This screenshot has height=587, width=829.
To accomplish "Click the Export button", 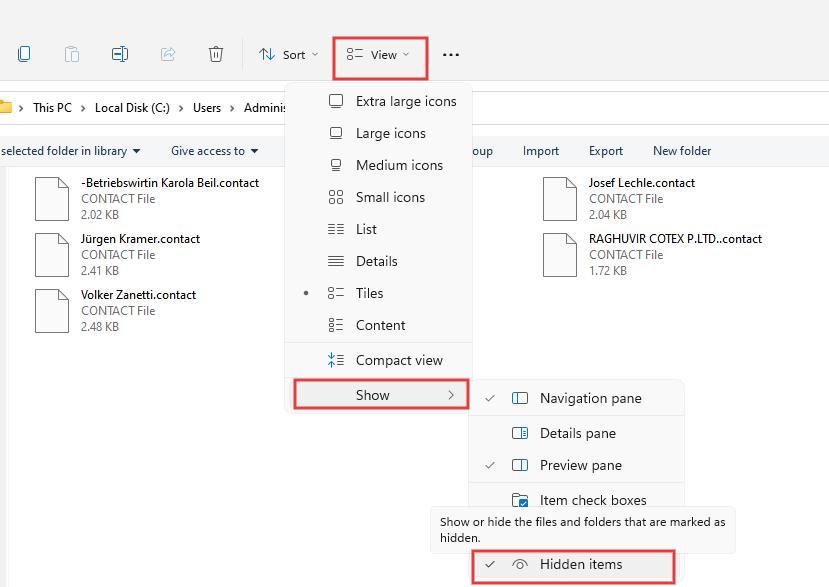I will (605, 151).
